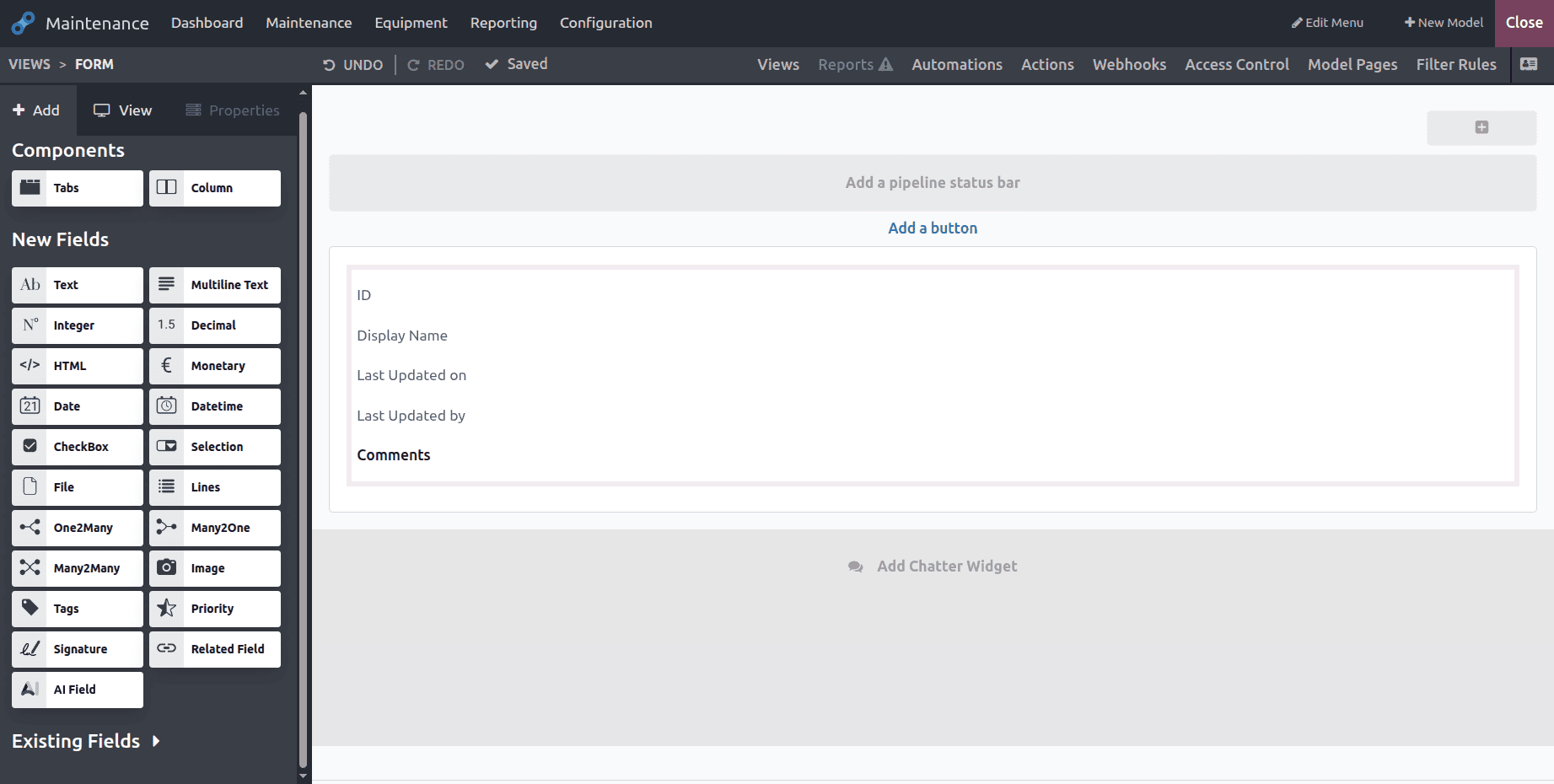Open Actions in the toolbar
Viewport: 1554px width, 784px height.
[x=1047, y=64]
